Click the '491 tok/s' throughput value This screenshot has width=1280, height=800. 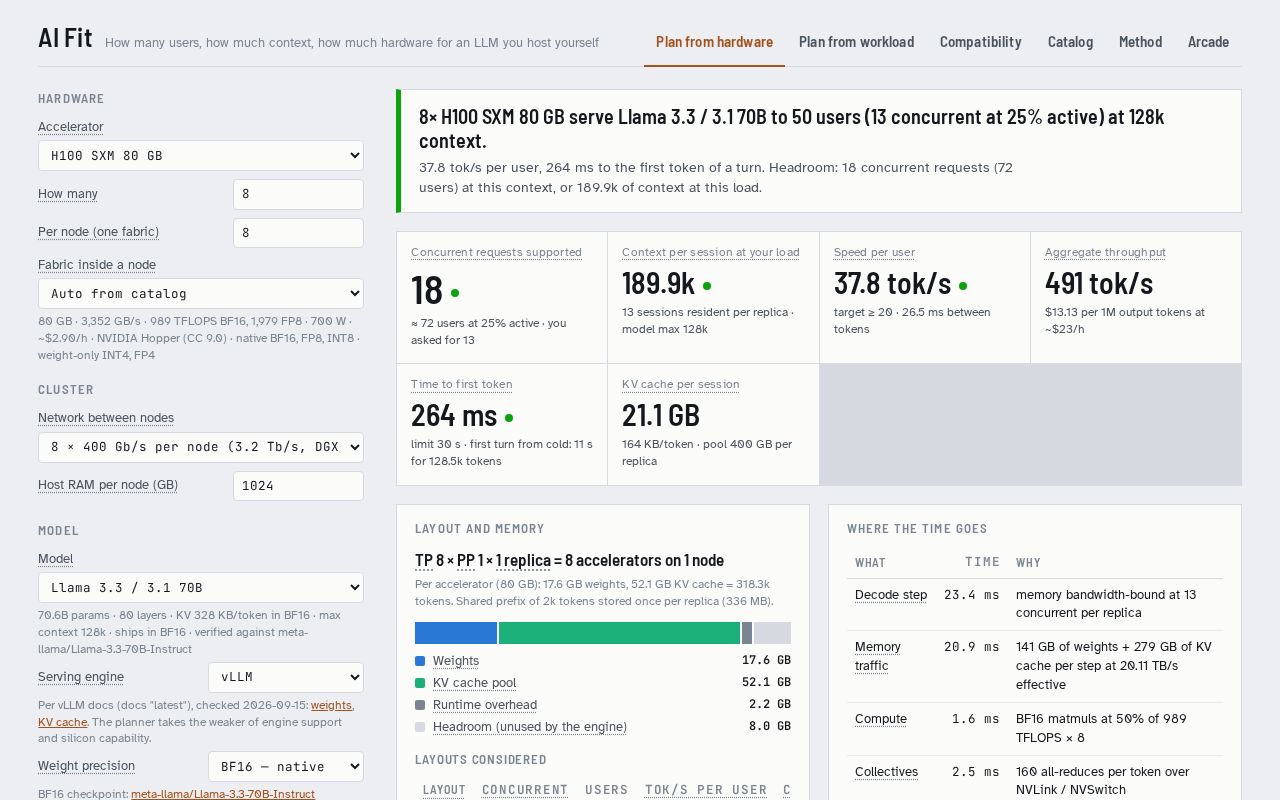click(1099, 284)
